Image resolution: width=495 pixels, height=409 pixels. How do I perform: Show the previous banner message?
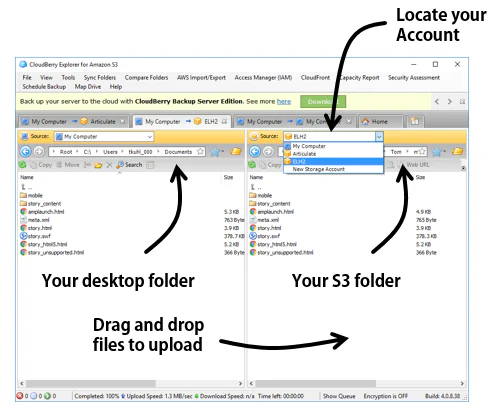coord(437,102)
